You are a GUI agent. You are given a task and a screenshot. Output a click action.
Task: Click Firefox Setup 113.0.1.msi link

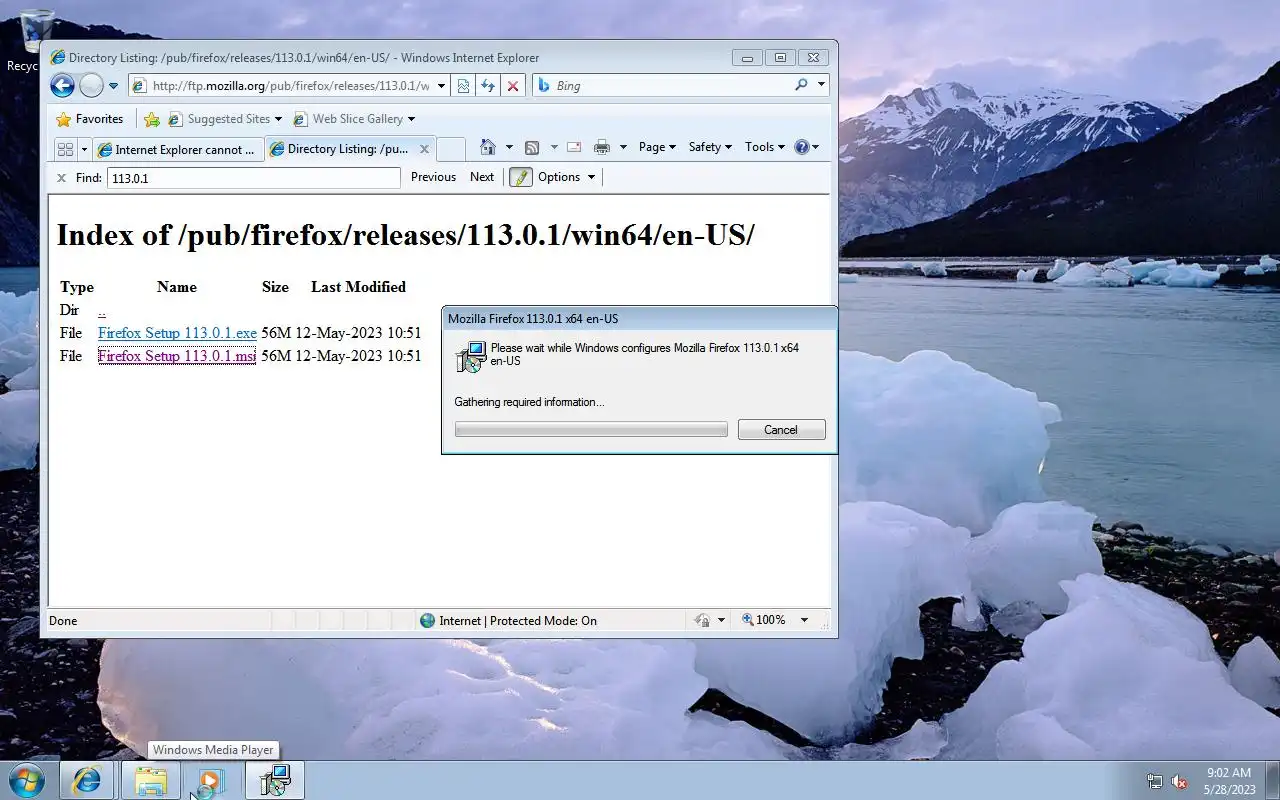tap(177, 356)
